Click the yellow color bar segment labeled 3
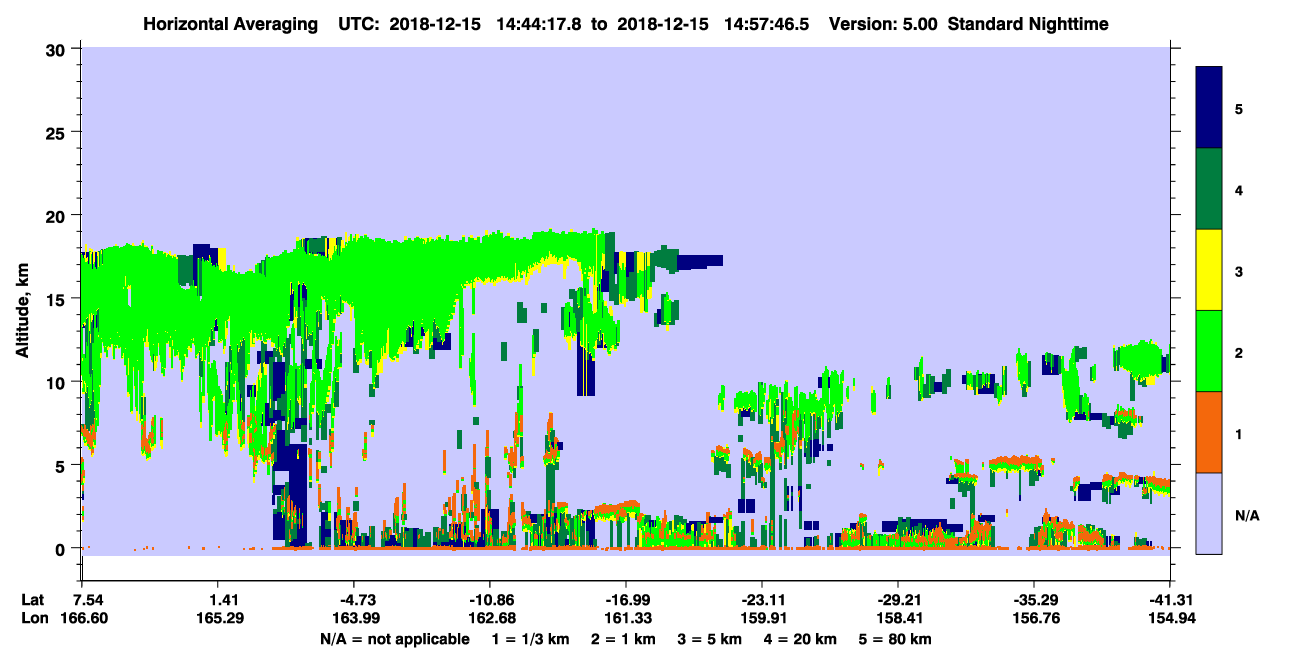This screenshot has height=667, width=1300. tap(1209, 270)
